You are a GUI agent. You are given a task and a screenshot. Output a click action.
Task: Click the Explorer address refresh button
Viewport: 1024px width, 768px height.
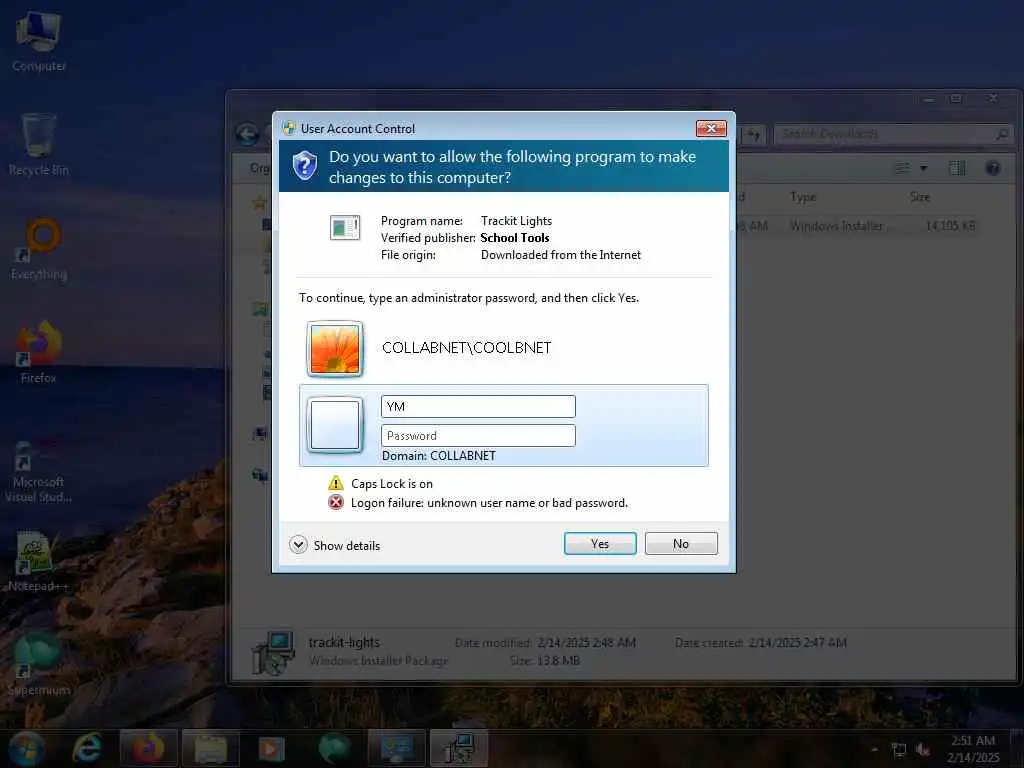(x=754, y=135)
